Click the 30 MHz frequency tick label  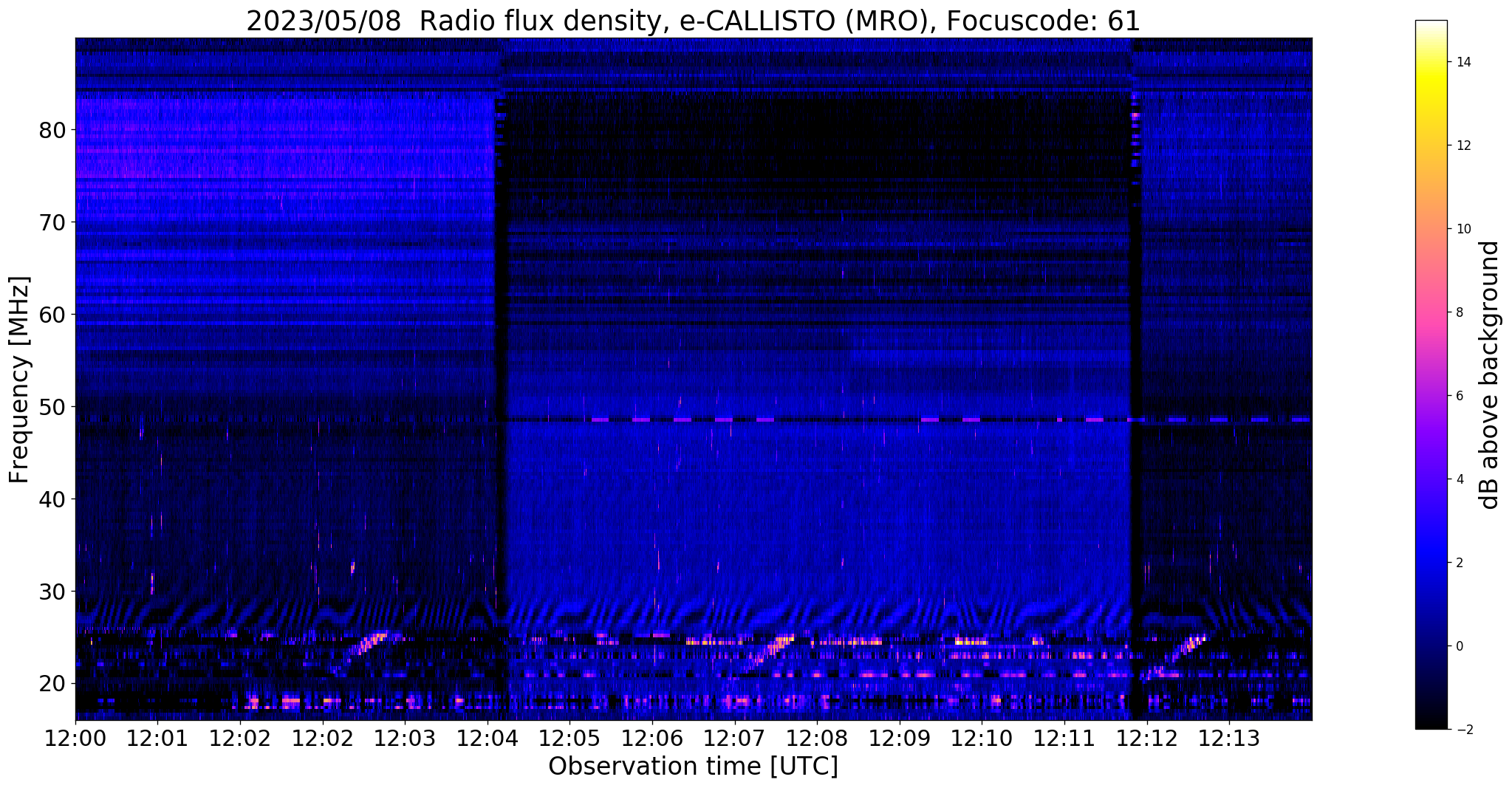(52, 592)
